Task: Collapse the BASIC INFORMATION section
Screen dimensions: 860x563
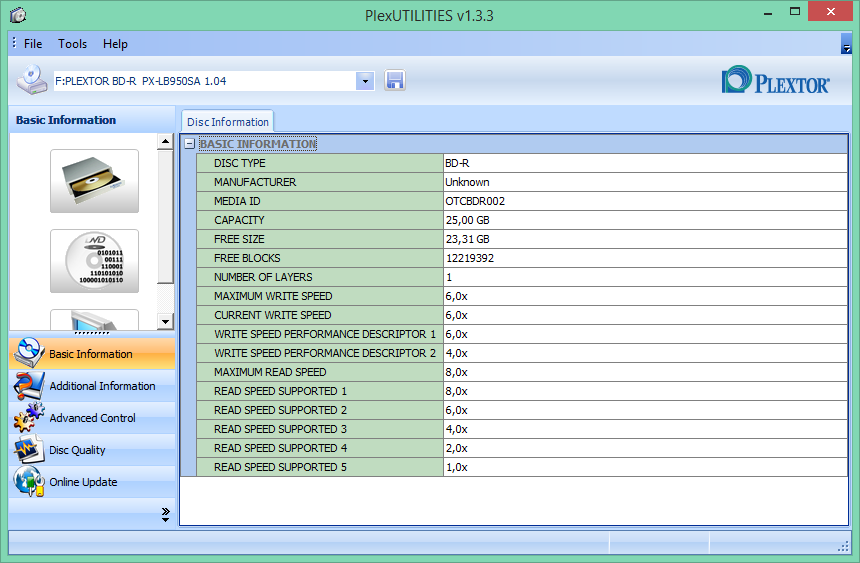Action: click(190, 144)
